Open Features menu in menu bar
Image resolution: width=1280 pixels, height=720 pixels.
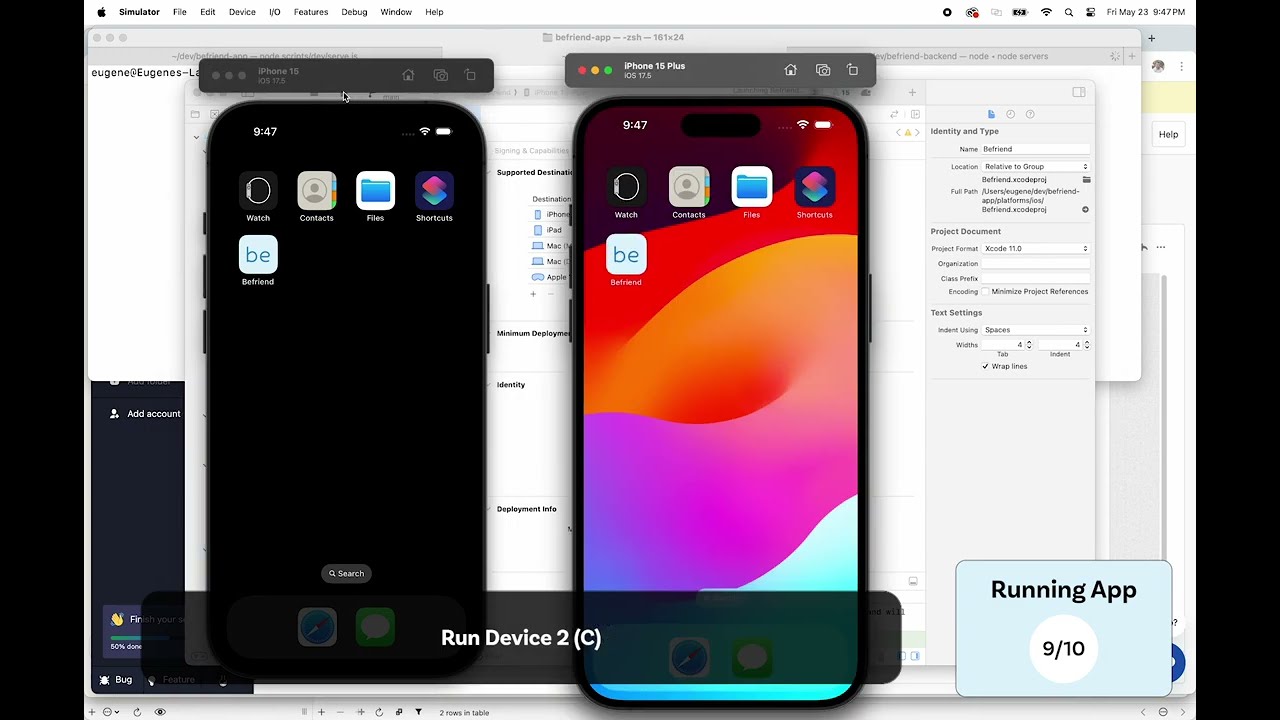pos(311,12)
